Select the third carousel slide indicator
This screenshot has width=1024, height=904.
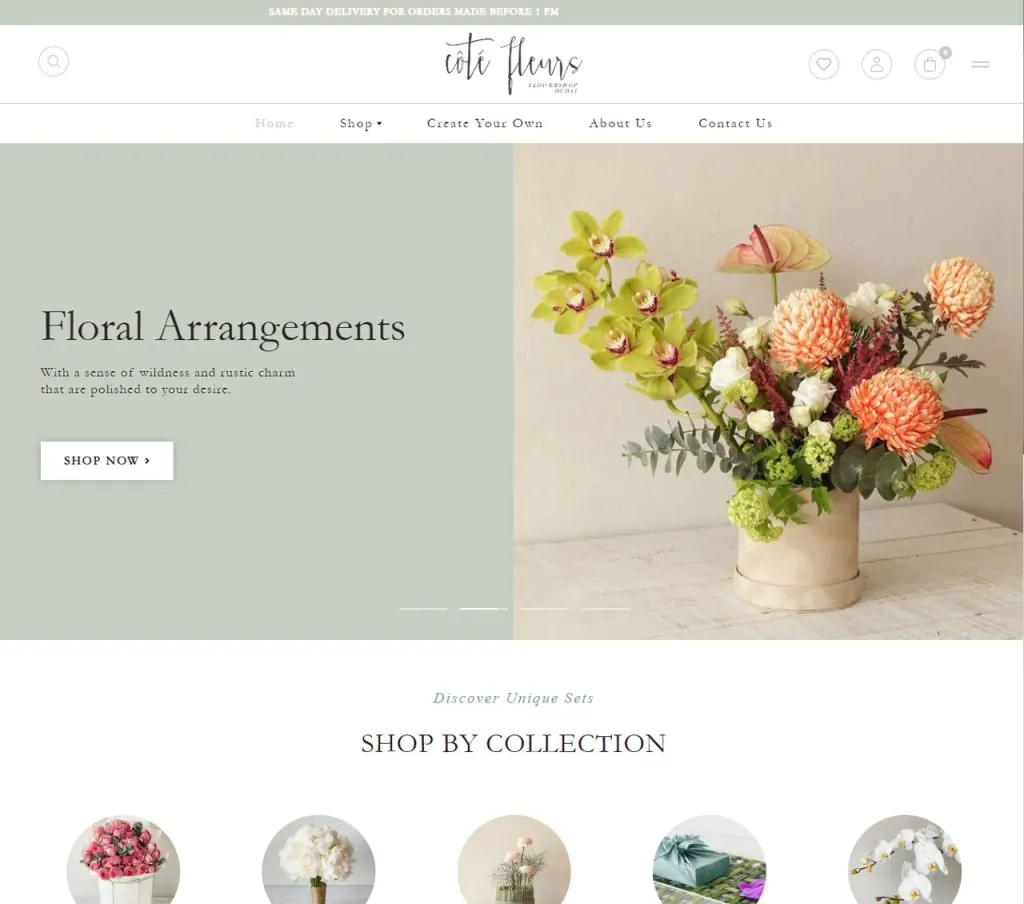(x=544, y=609)
